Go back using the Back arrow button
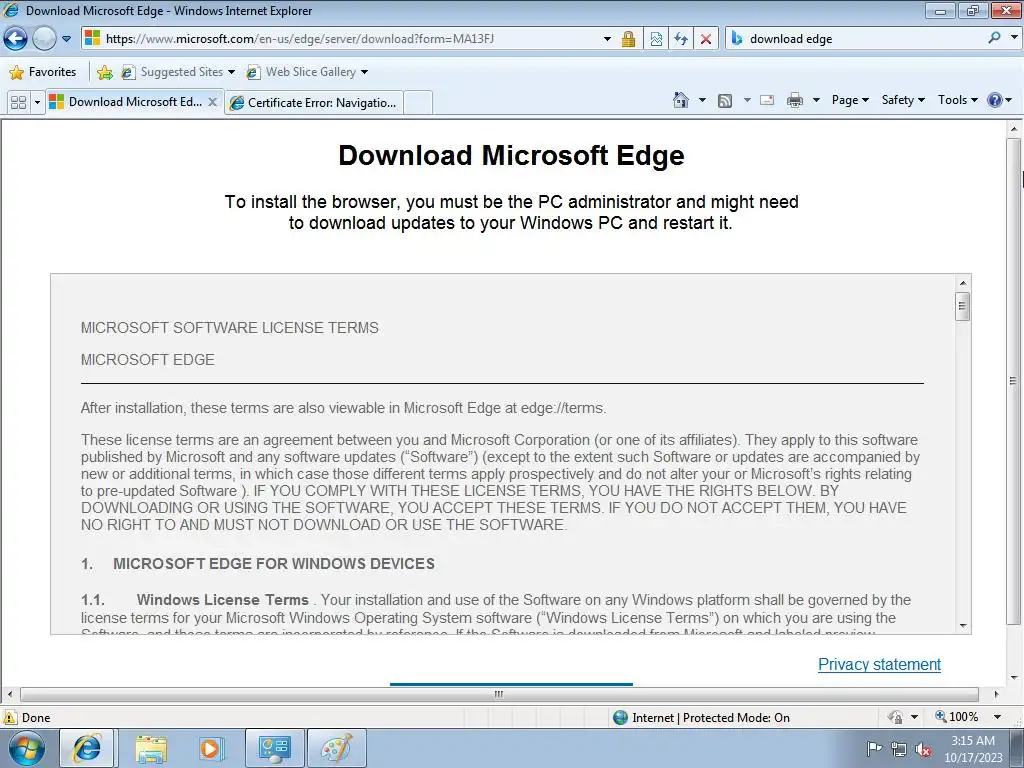The image size is (1024, 768). click(16, 39)
